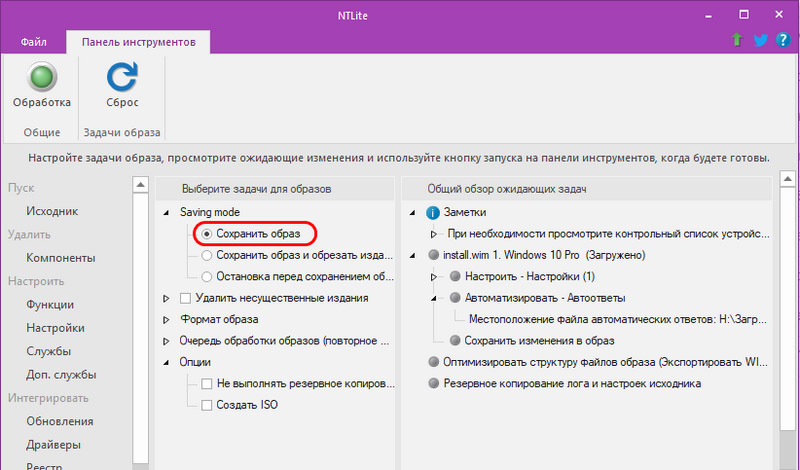
Task: Click gray dot next to Настроить - Настройки
Action: [x=455, y=276]
